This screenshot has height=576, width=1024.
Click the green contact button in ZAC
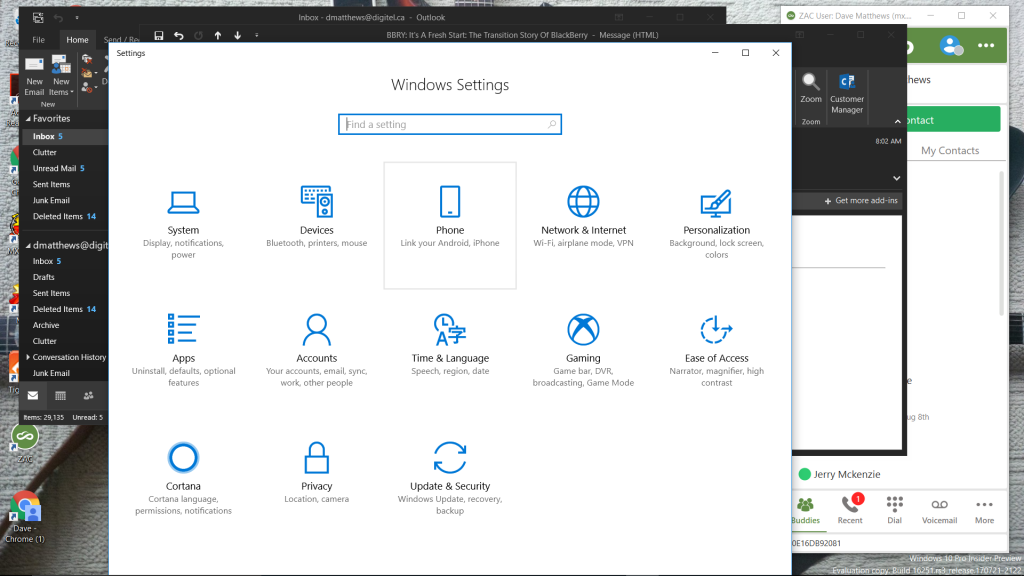(953, 120)
